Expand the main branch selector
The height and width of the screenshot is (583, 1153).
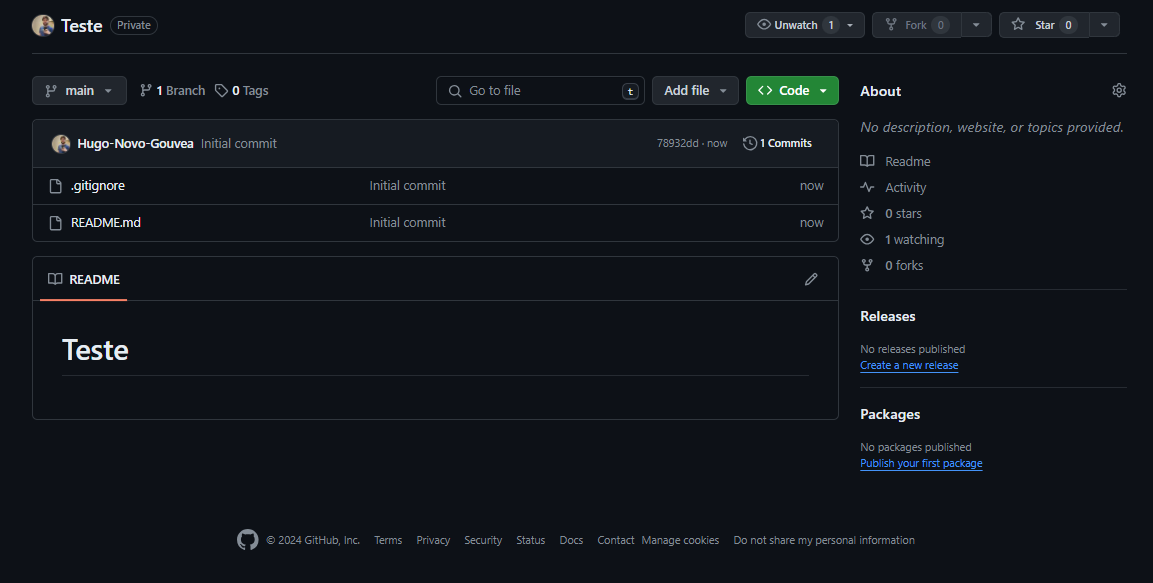[x=79, y=91]
